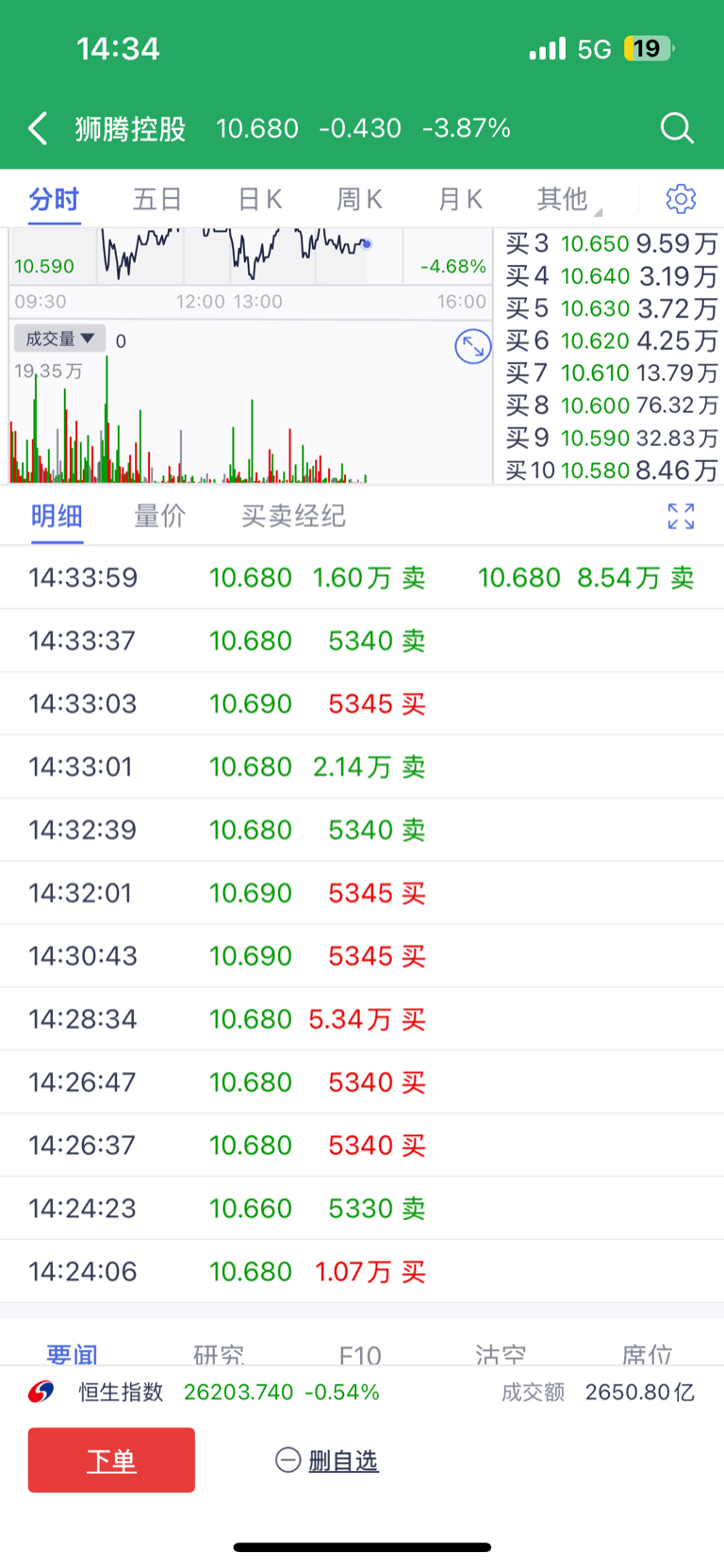Tap the back arrow icon
Viewport: 724px width, 1568px height.
(39, 128)
